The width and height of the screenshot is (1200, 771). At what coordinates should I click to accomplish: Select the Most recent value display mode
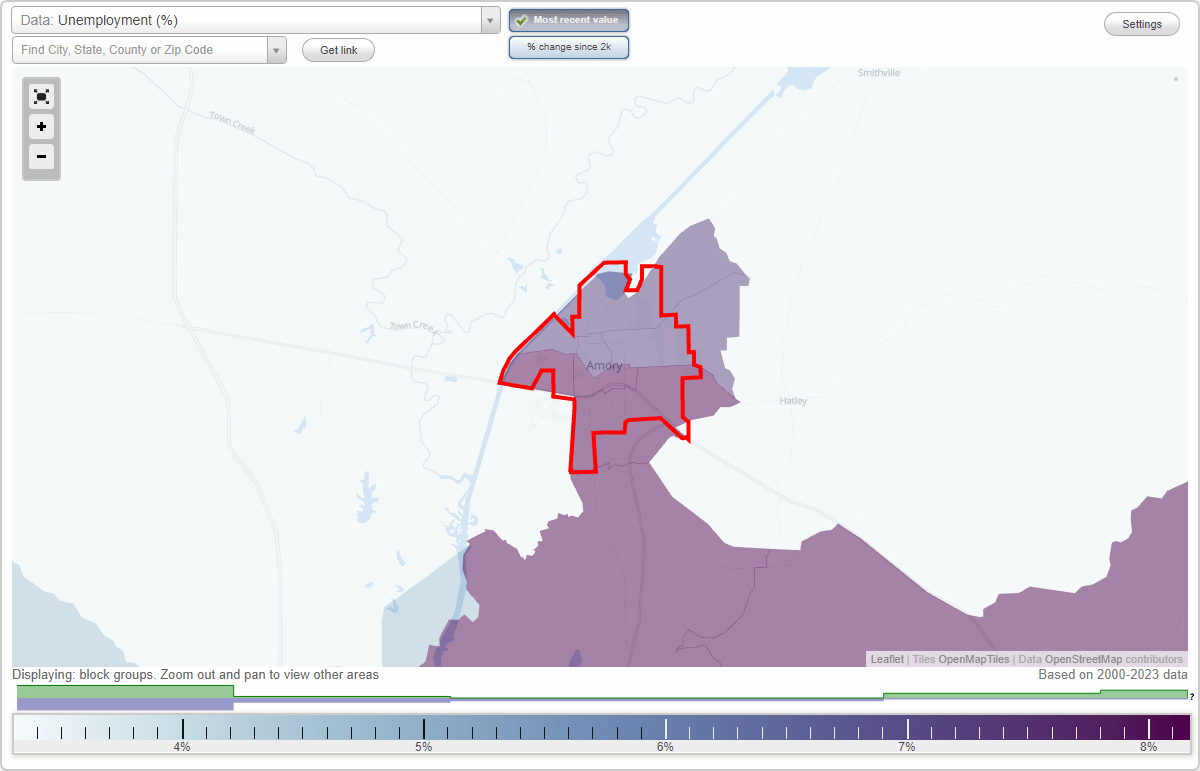click(x=569, y=19)
